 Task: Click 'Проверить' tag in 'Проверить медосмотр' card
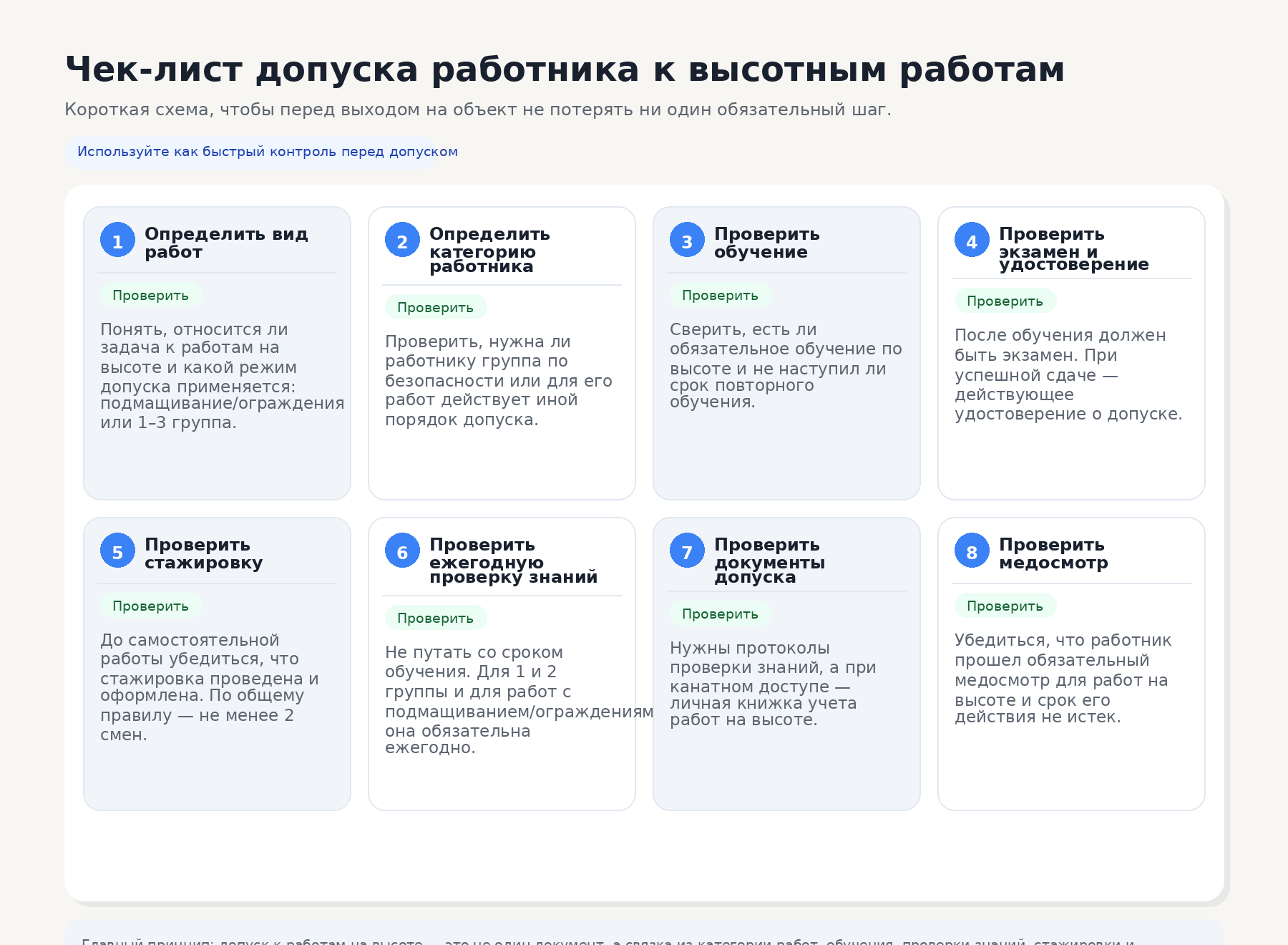1005,606
